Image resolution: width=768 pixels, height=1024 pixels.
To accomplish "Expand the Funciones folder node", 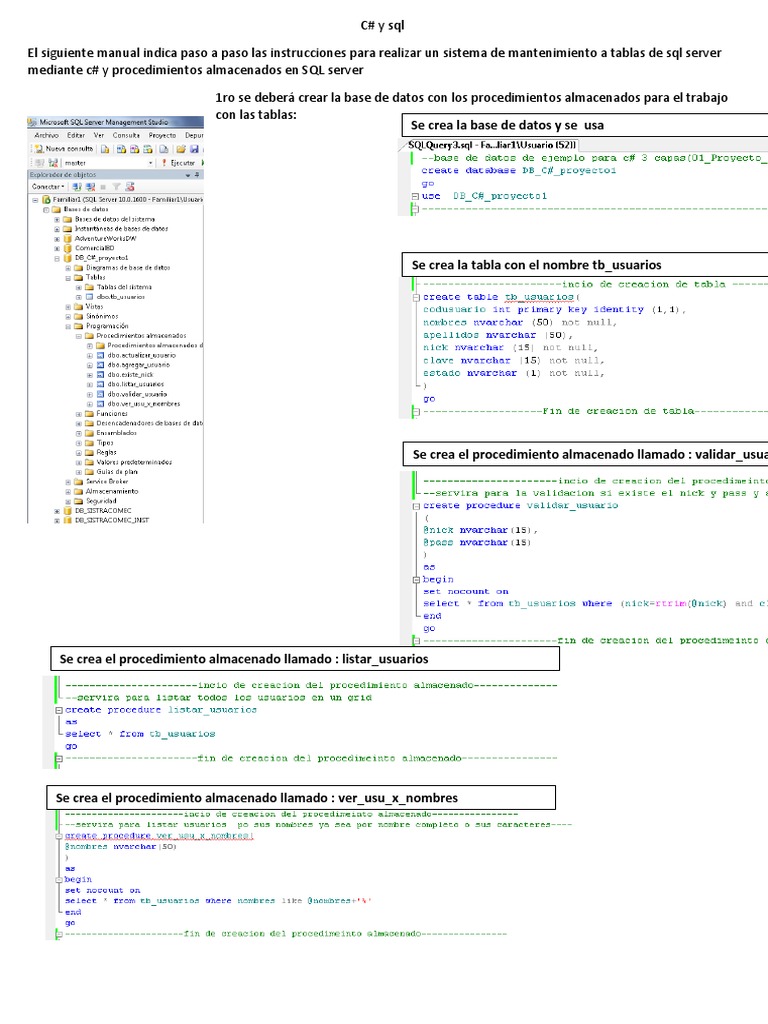I will pyautogui.click(x=78, y=413).
